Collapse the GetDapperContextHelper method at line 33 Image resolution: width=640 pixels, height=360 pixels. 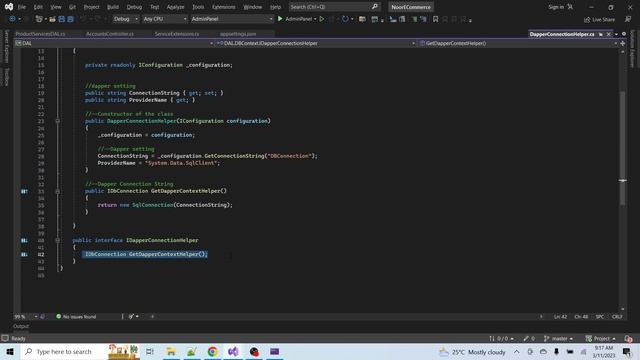point(58,191)
